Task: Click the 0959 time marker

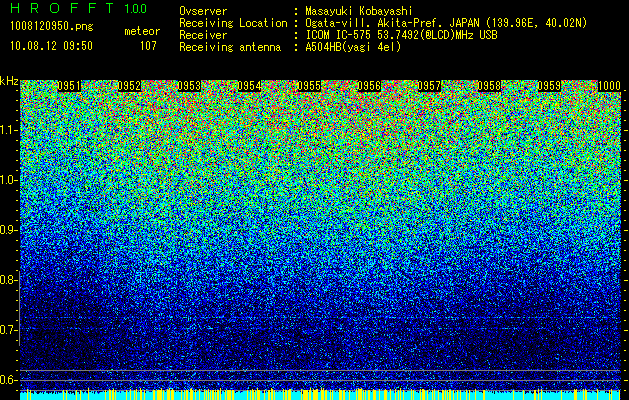Action: [549, 86]
